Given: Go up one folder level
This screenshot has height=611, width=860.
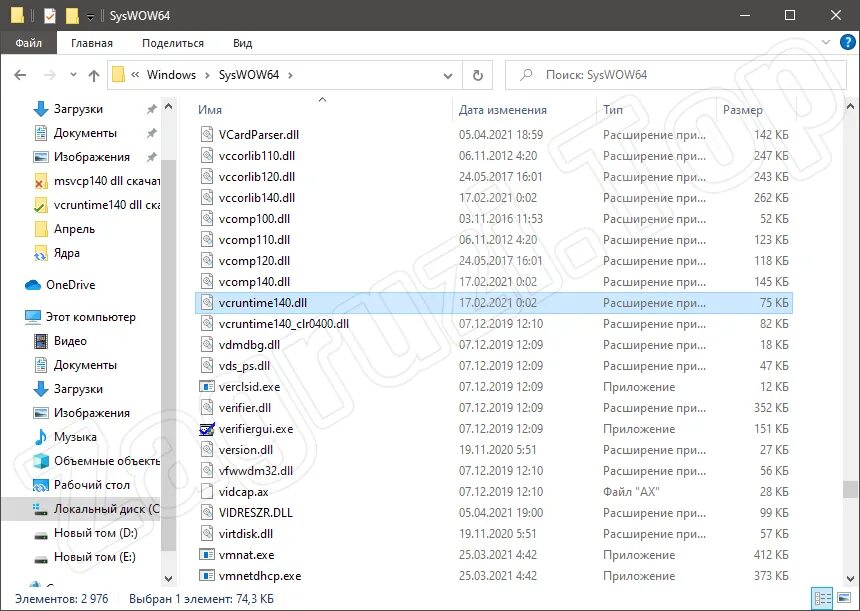Looking at the screenshot, I should pos(94,75).
